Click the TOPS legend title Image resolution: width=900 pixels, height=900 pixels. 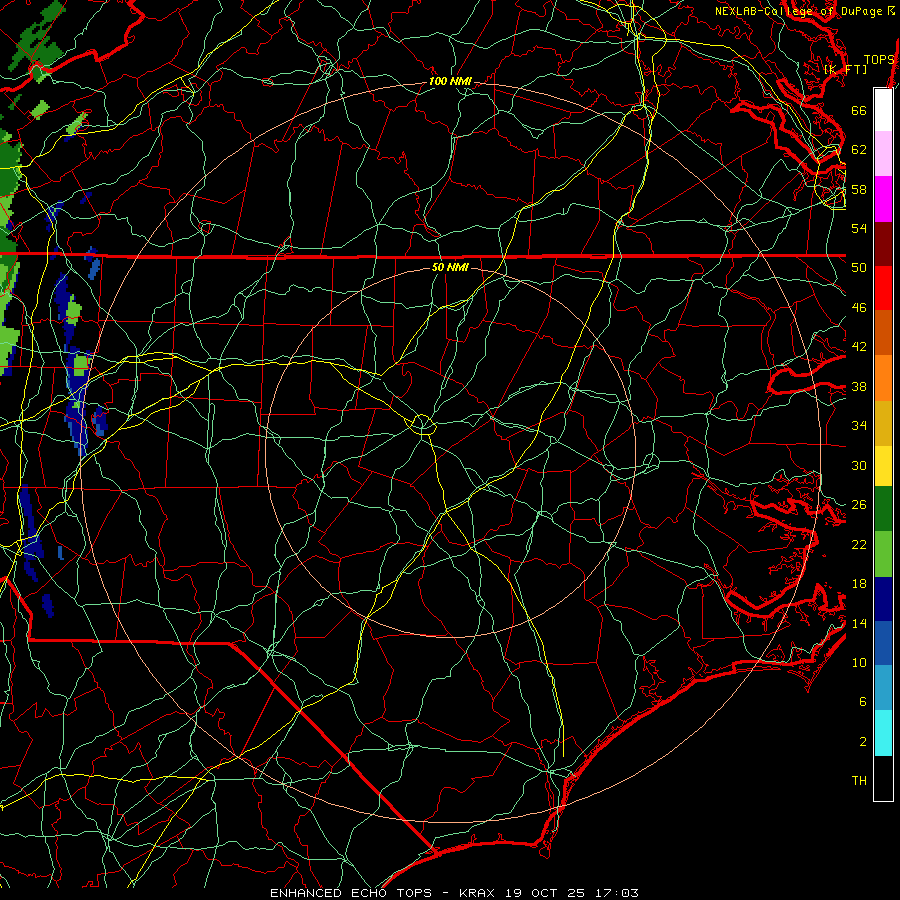coord(879,60)
